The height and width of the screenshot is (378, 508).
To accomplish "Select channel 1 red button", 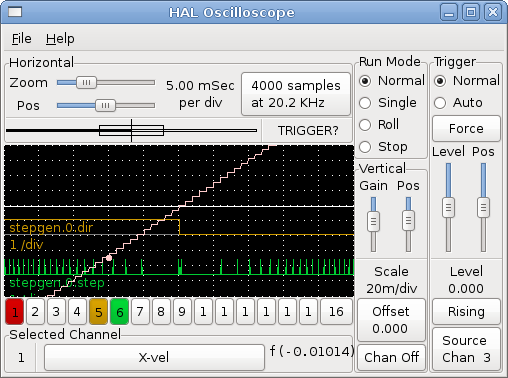I will [15, 312].
